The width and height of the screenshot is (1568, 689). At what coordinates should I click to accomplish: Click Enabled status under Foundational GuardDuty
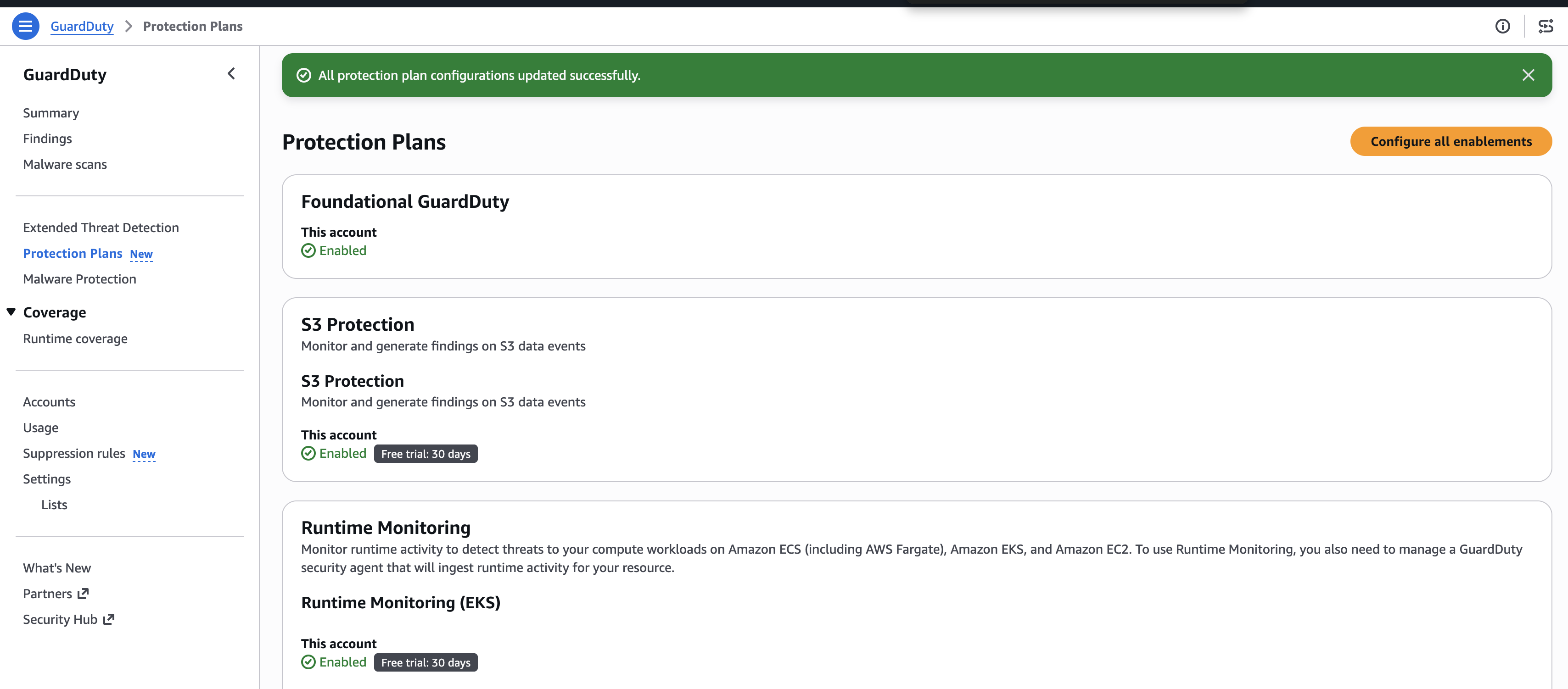pyautogui.click(x=343, y=250)
